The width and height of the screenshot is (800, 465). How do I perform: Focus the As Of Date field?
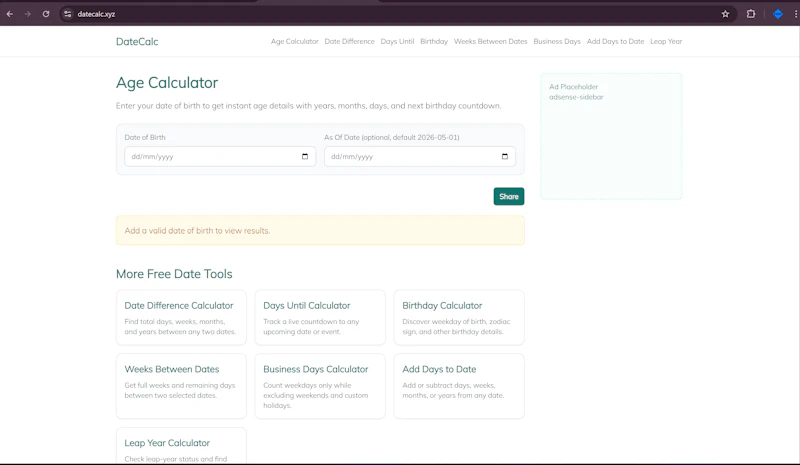[419, 156]
